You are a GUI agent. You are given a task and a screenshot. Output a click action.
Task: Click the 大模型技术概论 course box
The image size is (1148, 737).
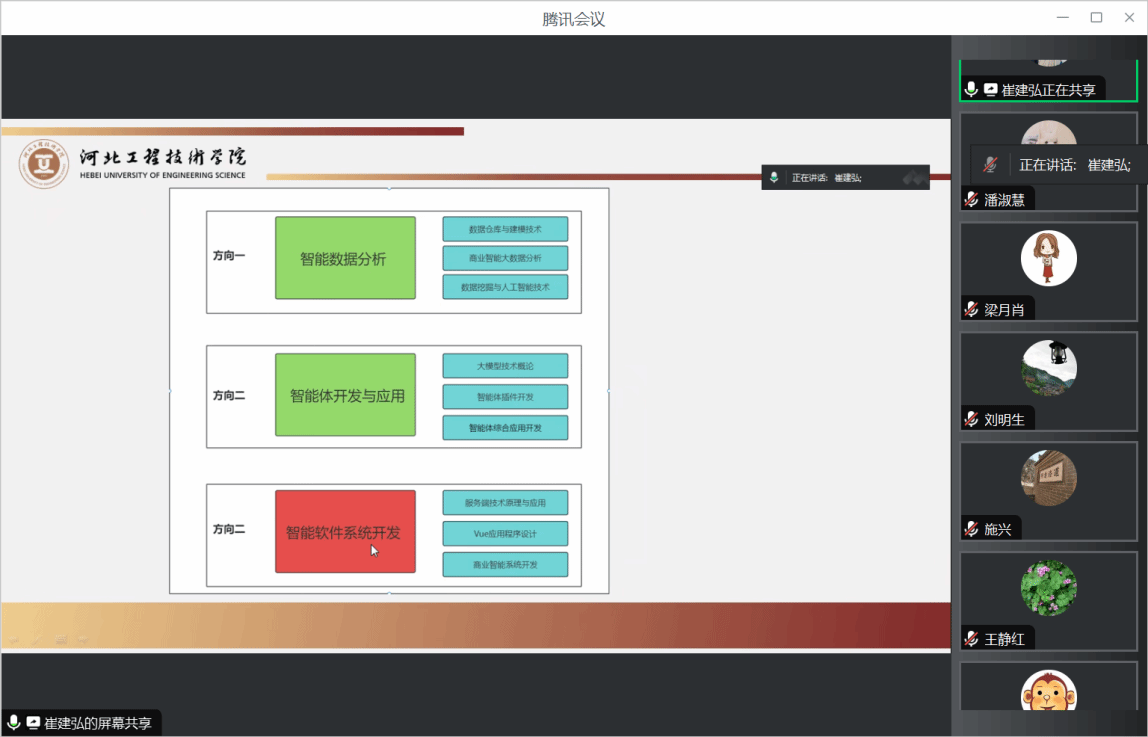(505, 366)
